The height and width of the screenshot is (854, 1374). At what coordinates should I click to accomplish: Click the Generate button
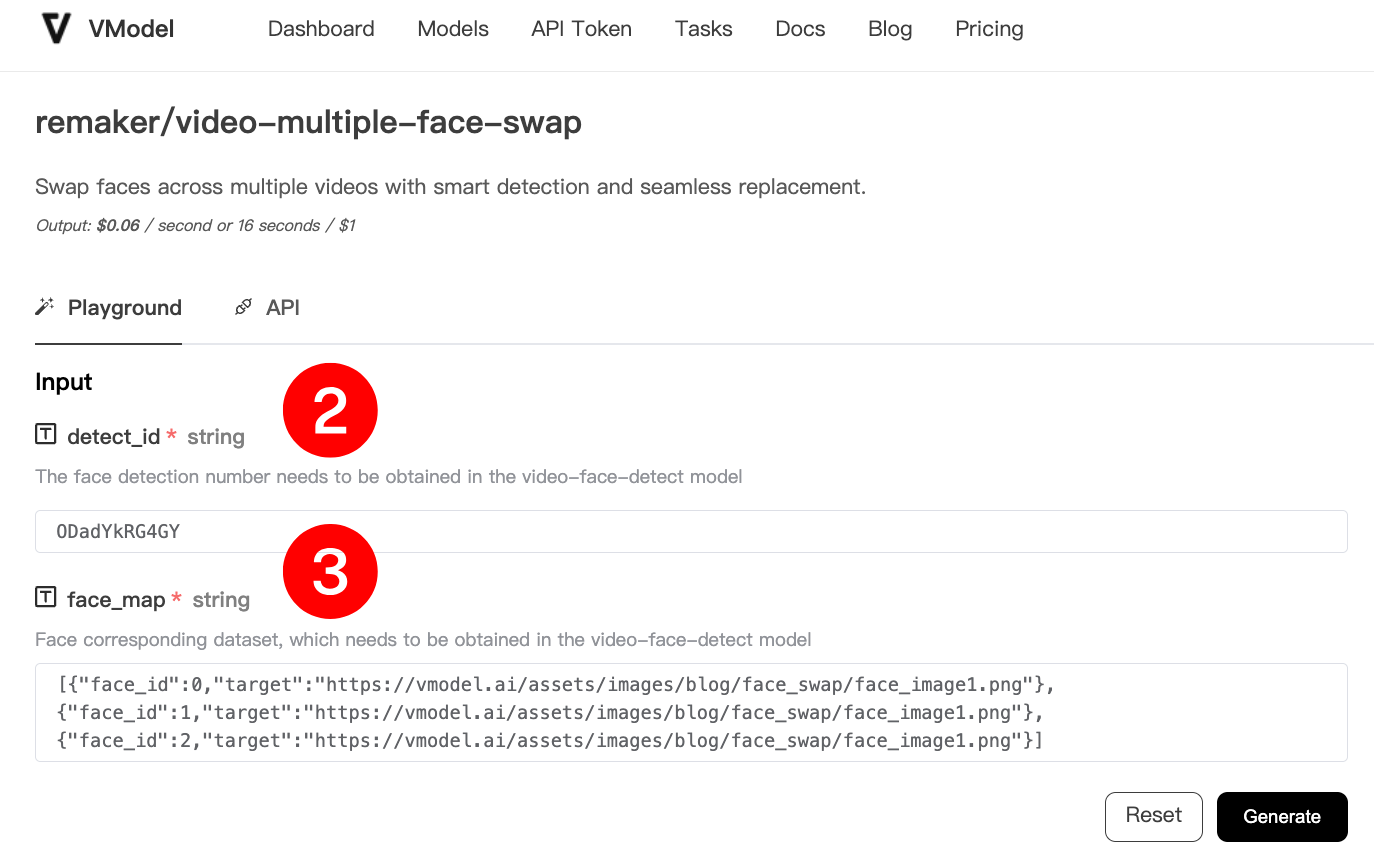pos(1282,817)
